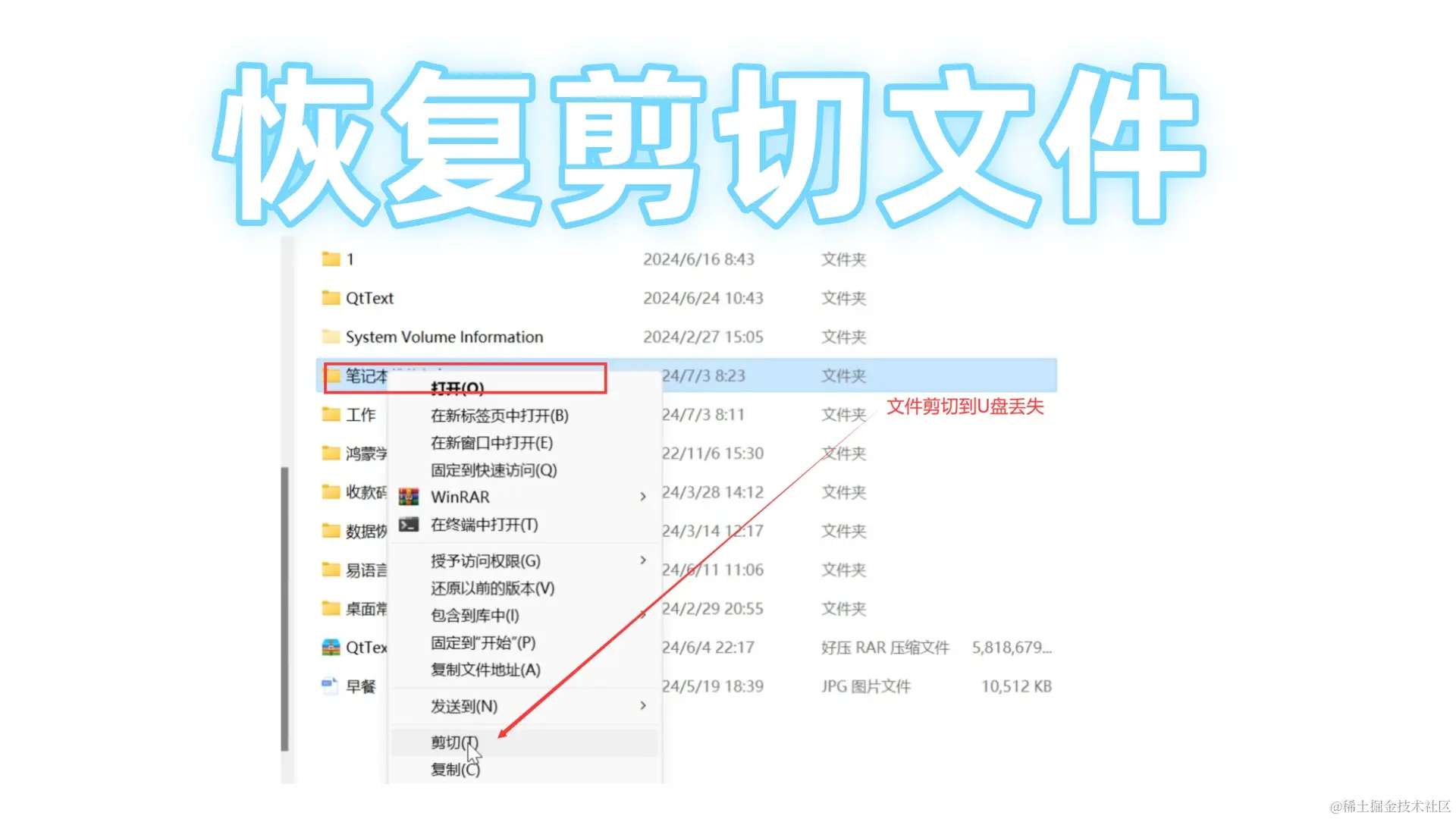
Task: Click the 收款码 folder icon
Action: tap(331, 492)
